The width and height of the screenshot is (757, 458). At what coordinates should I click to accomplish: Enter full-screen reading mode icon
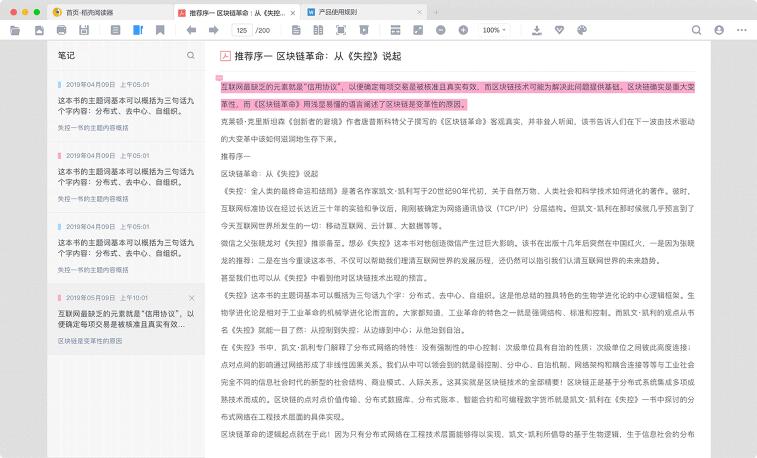tap(341, 30)
